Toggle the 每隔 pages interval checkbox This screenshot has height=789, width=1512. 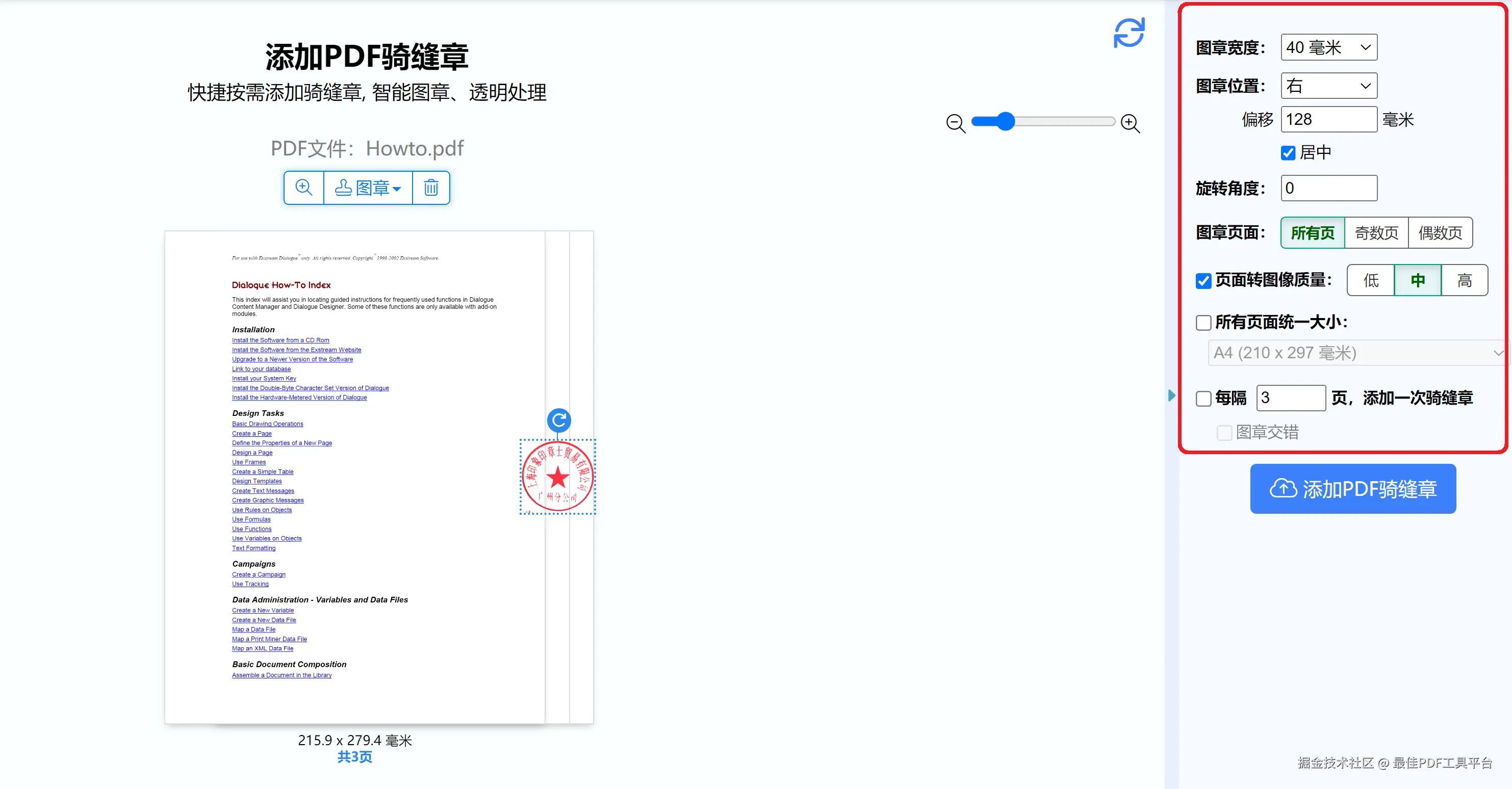tap(1203, 398)
